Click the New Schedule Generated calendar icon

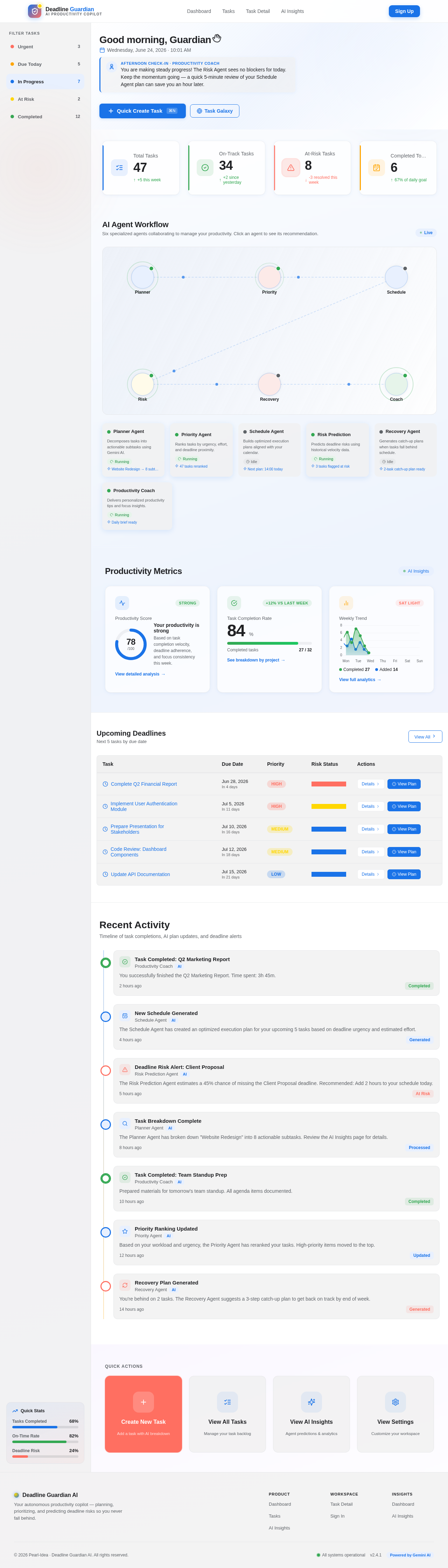tap(125, 1016)
